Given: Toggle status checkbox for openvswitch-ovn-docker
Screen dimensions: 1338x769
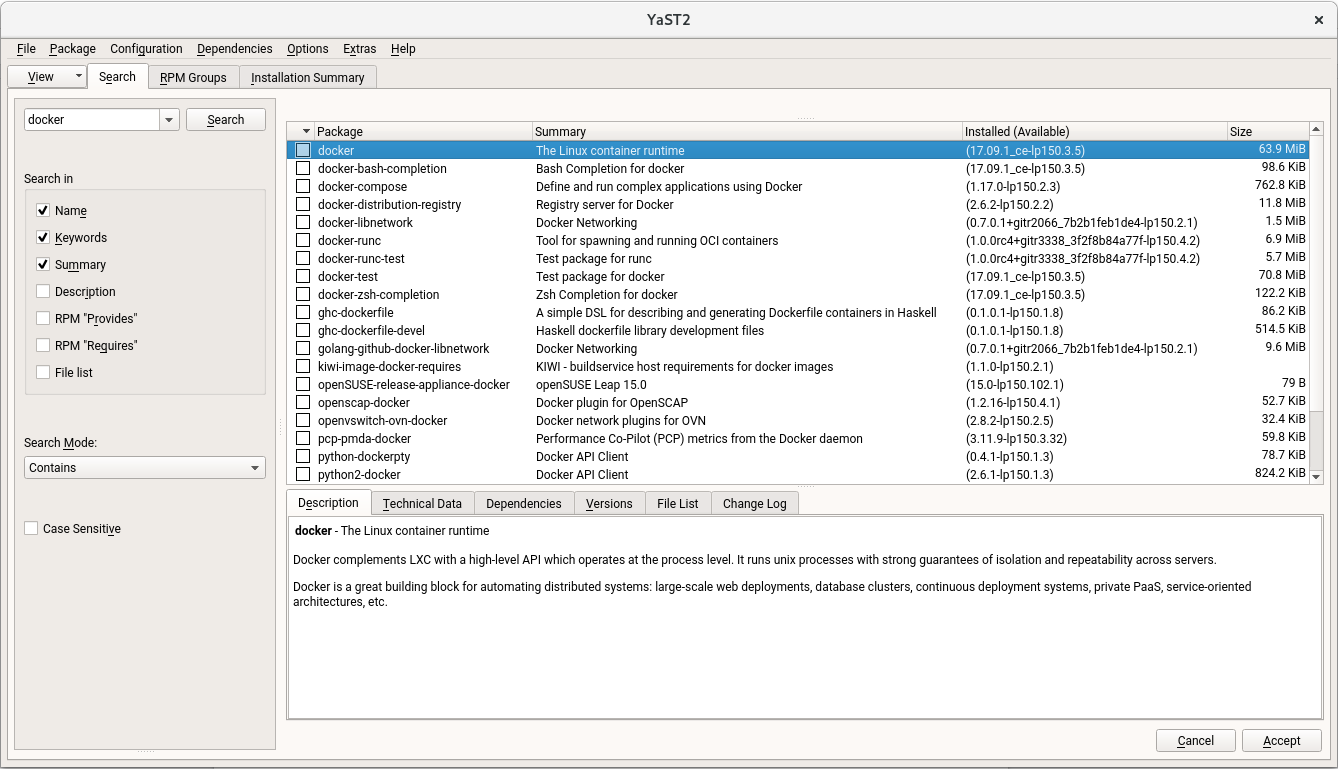Looking at the screenshot, I should 303,420.
